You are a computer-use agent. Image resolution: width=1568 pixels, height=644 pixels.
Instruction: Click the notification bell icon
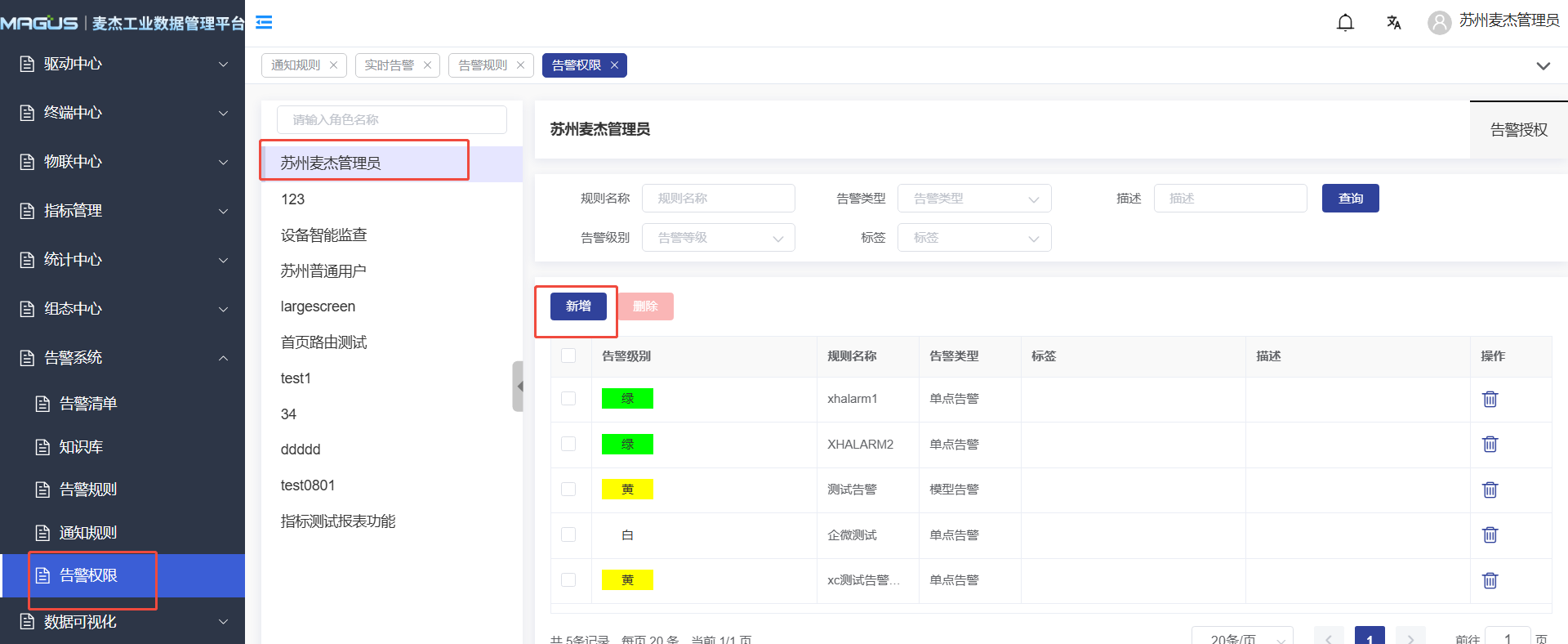(x=1345, y=22)
